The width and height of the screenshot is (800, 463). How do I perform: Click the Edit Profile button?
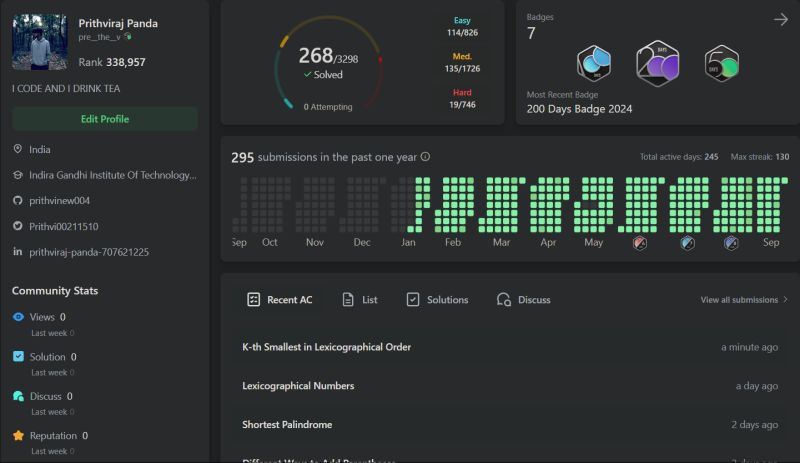coord(105,119)
